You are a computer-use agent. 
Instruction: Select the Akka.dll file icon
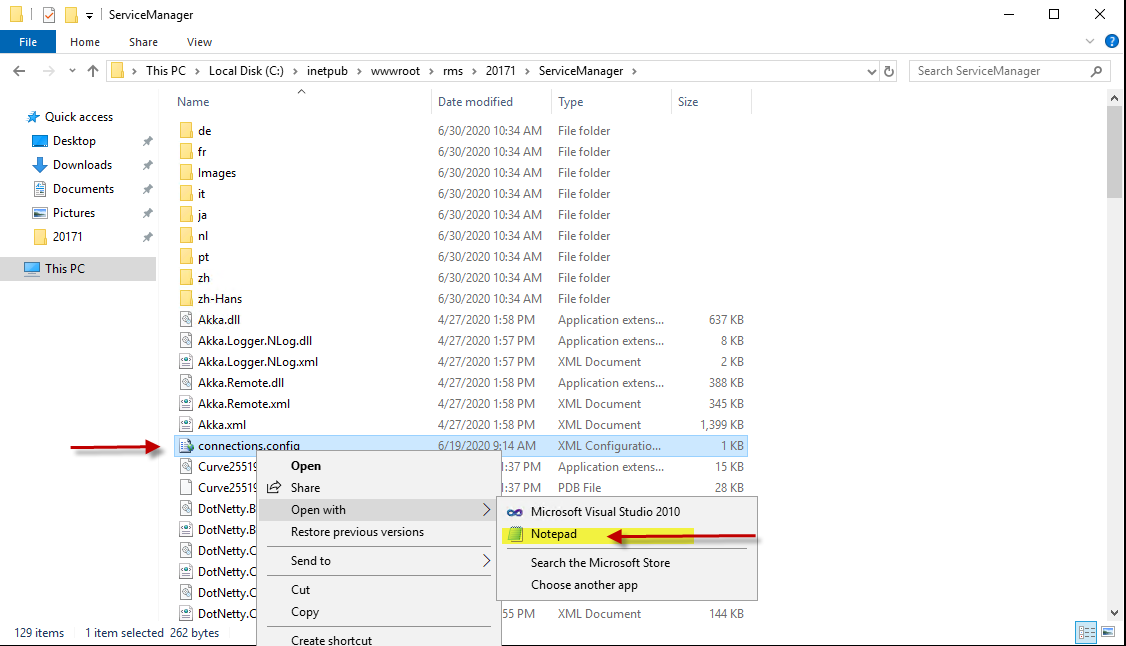click(186, 319)
